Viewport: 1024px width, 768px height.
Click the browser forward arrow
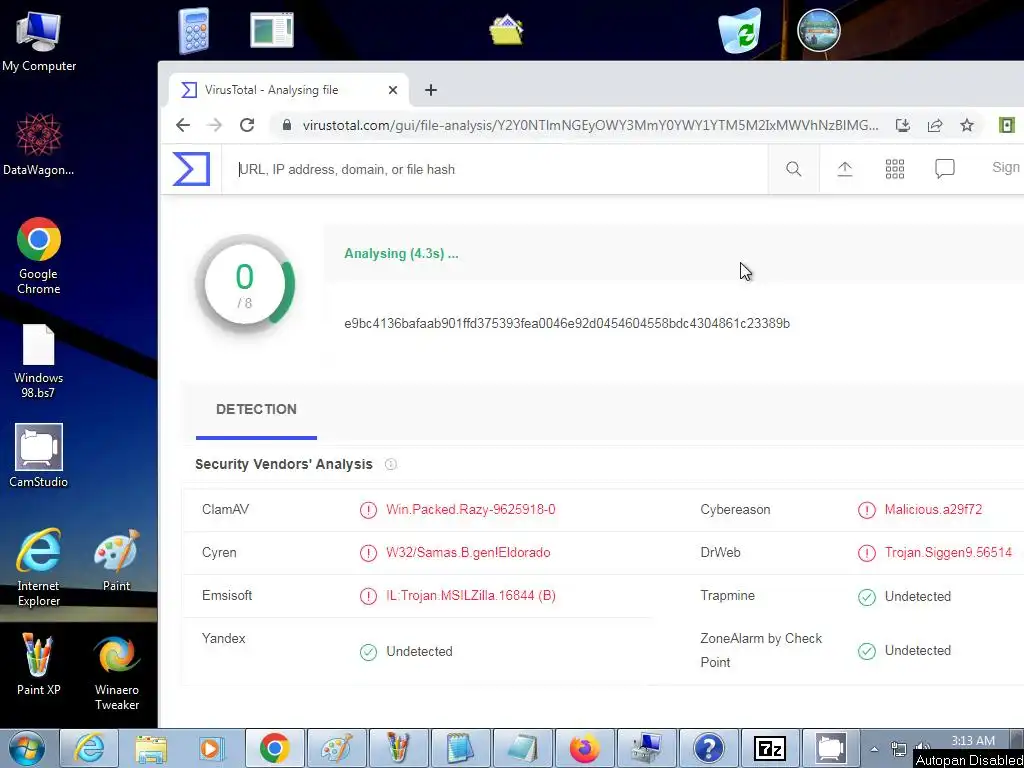pyautogui.click(x=214, y=125)
